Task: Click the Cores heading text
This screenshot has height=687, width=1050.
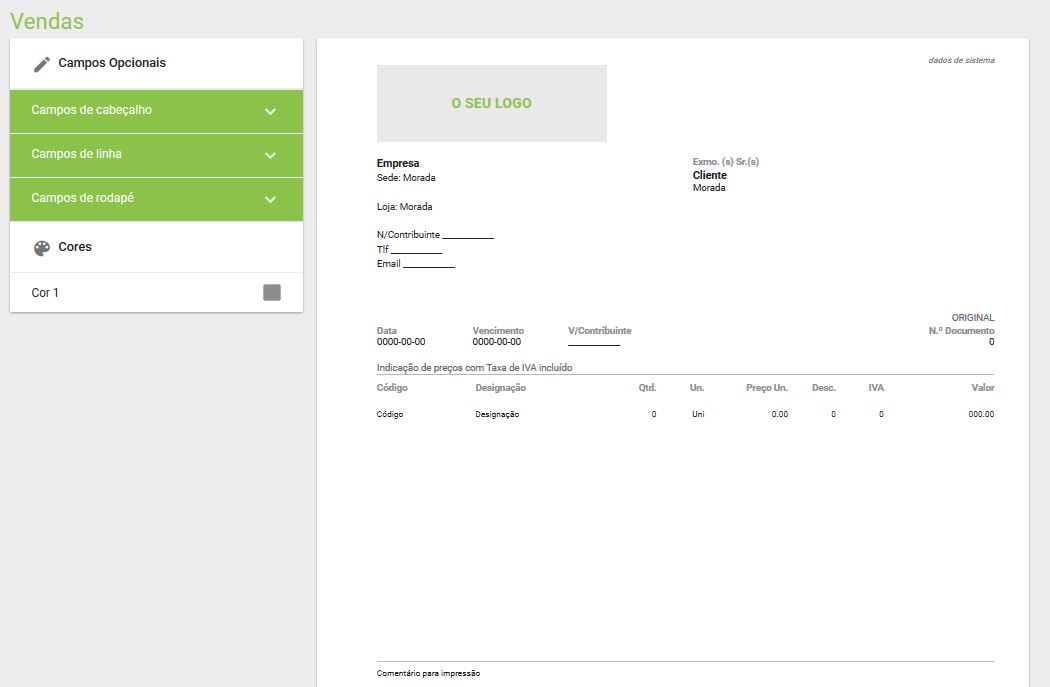Action: point(75,246)
